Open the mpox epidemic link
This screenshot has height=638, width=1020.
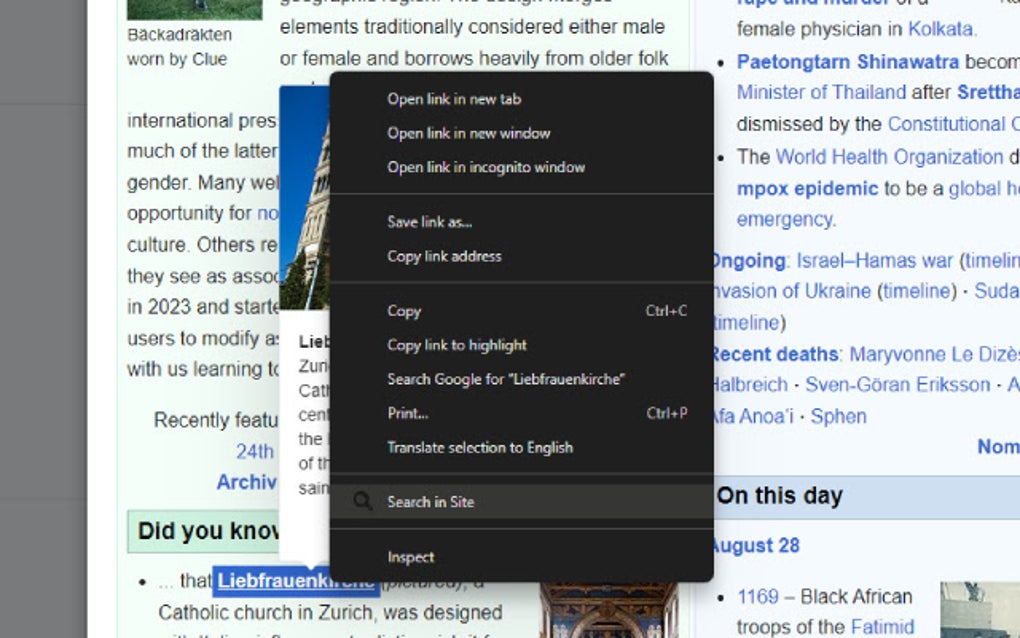coord(805,188)
